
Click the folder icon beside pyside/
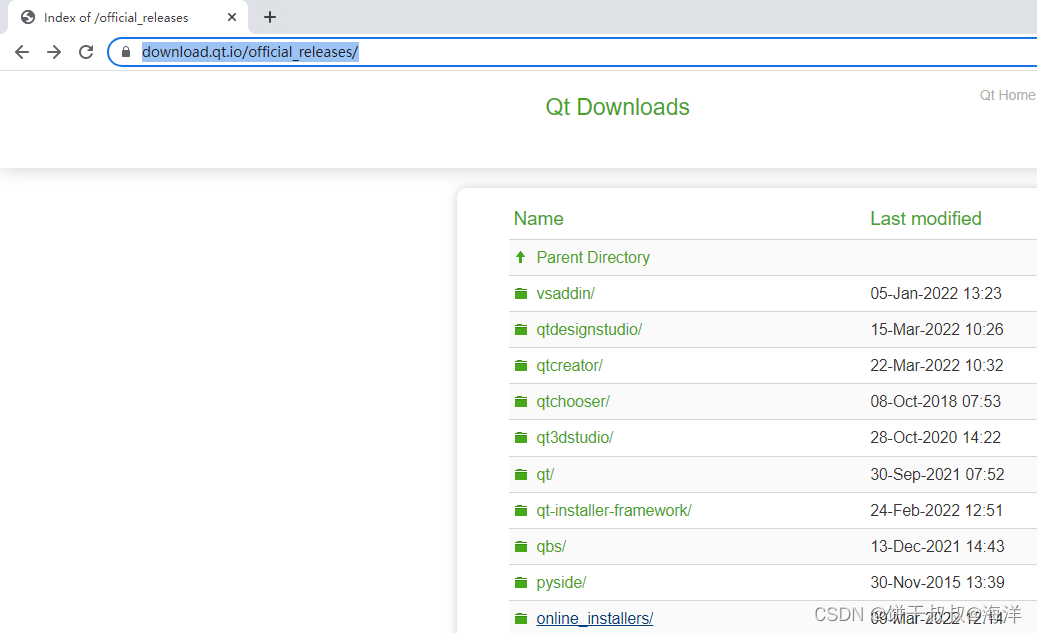tap(520, 582)
